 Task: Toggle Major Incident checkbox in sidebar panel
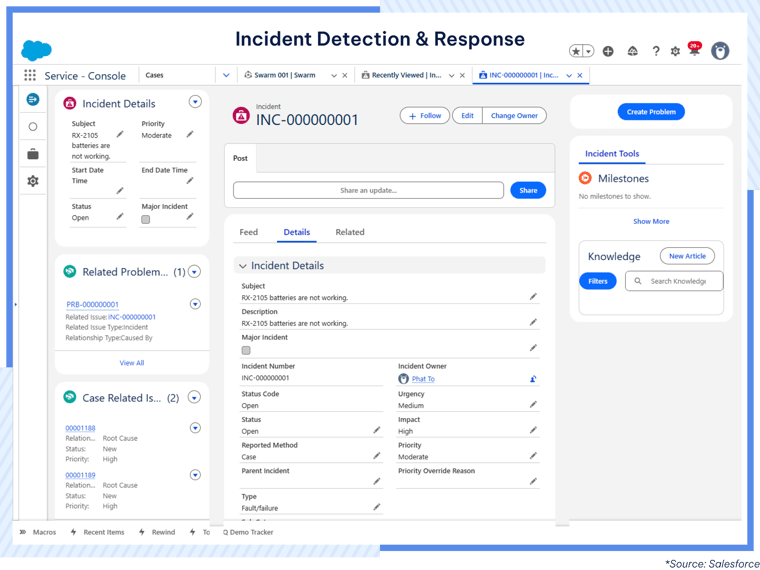coord(145,220)
